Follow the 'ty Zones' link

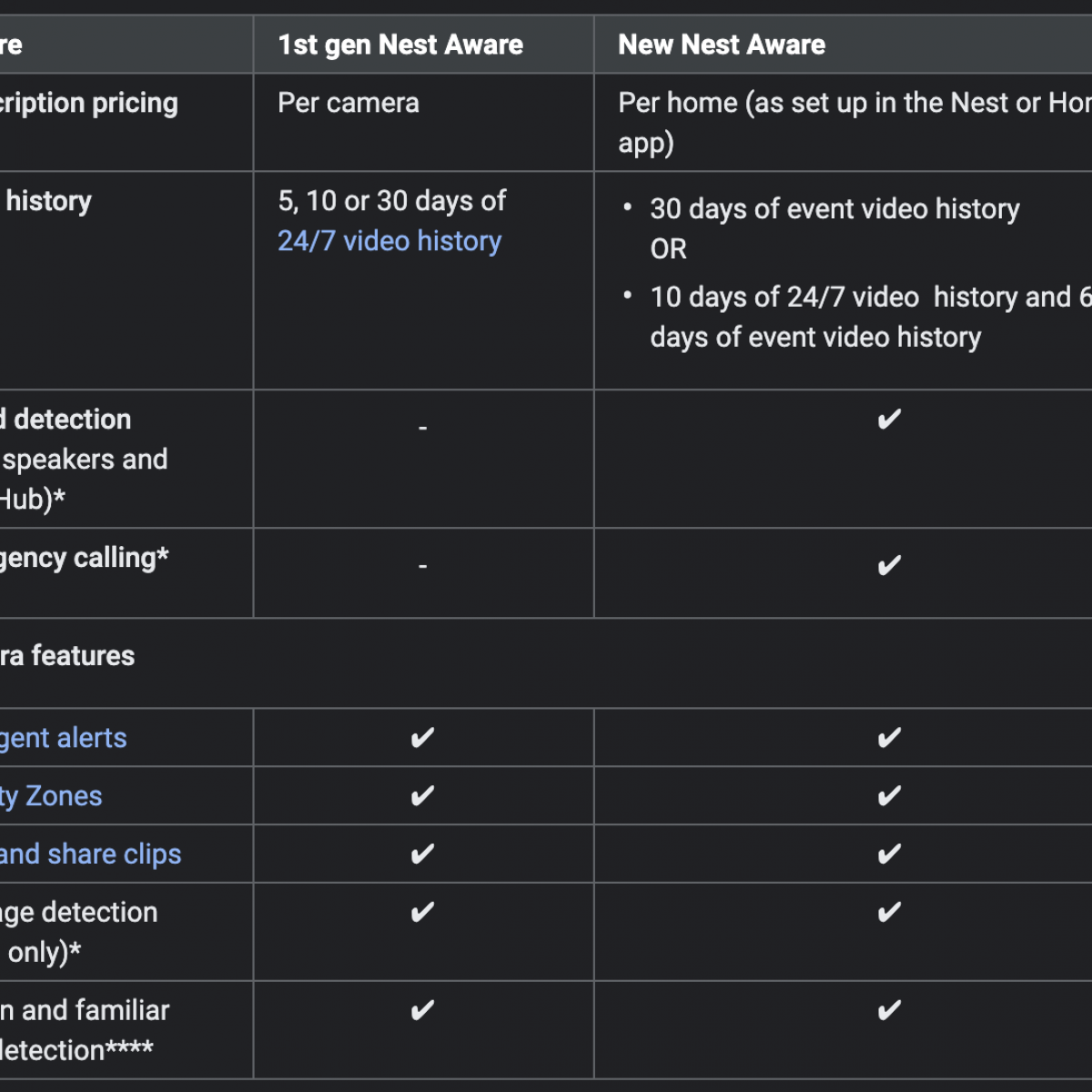tap(51, 796)
